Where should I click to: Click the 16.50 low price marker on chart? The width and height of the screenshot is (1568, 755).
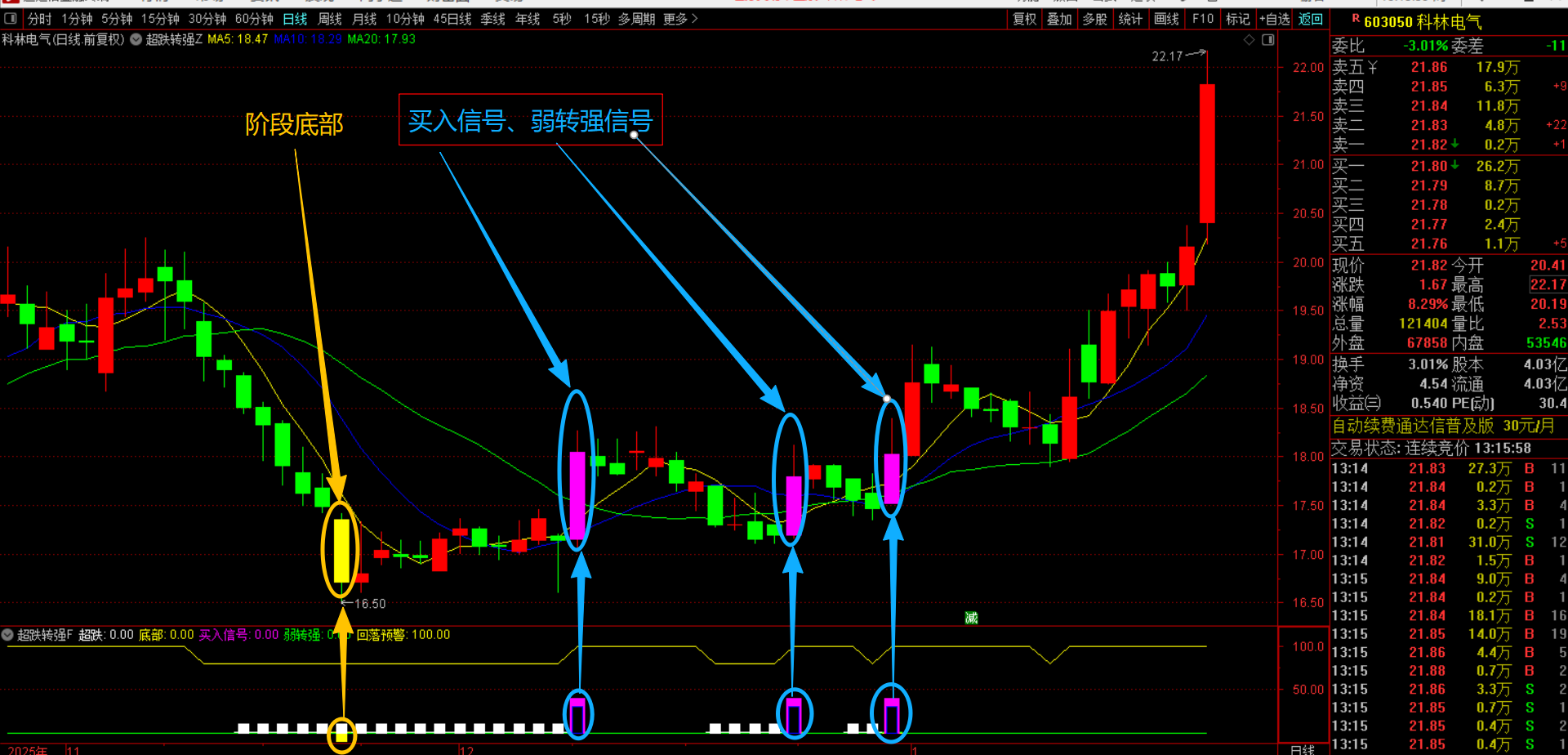click(370, 604)
